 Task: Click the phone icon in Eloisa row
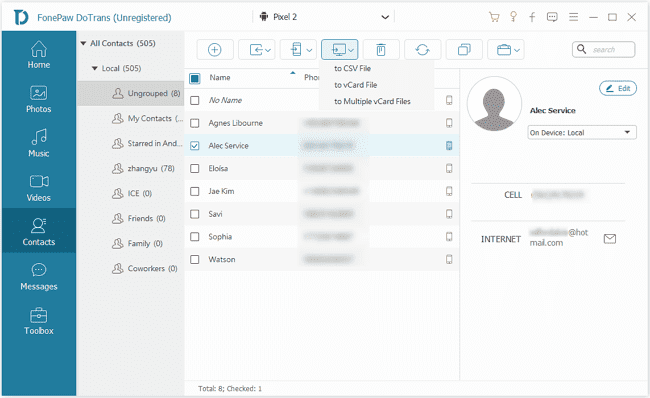[x=449, y=168]
